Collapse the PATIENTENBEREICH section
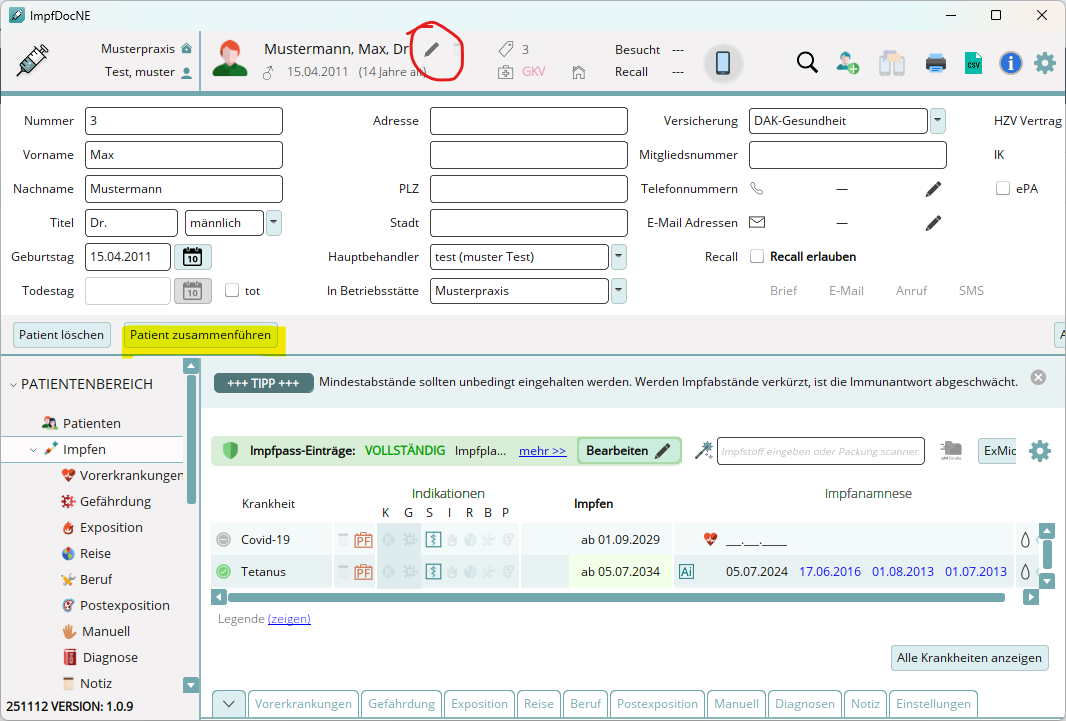The image size is (1066, 721). point(13,385)
